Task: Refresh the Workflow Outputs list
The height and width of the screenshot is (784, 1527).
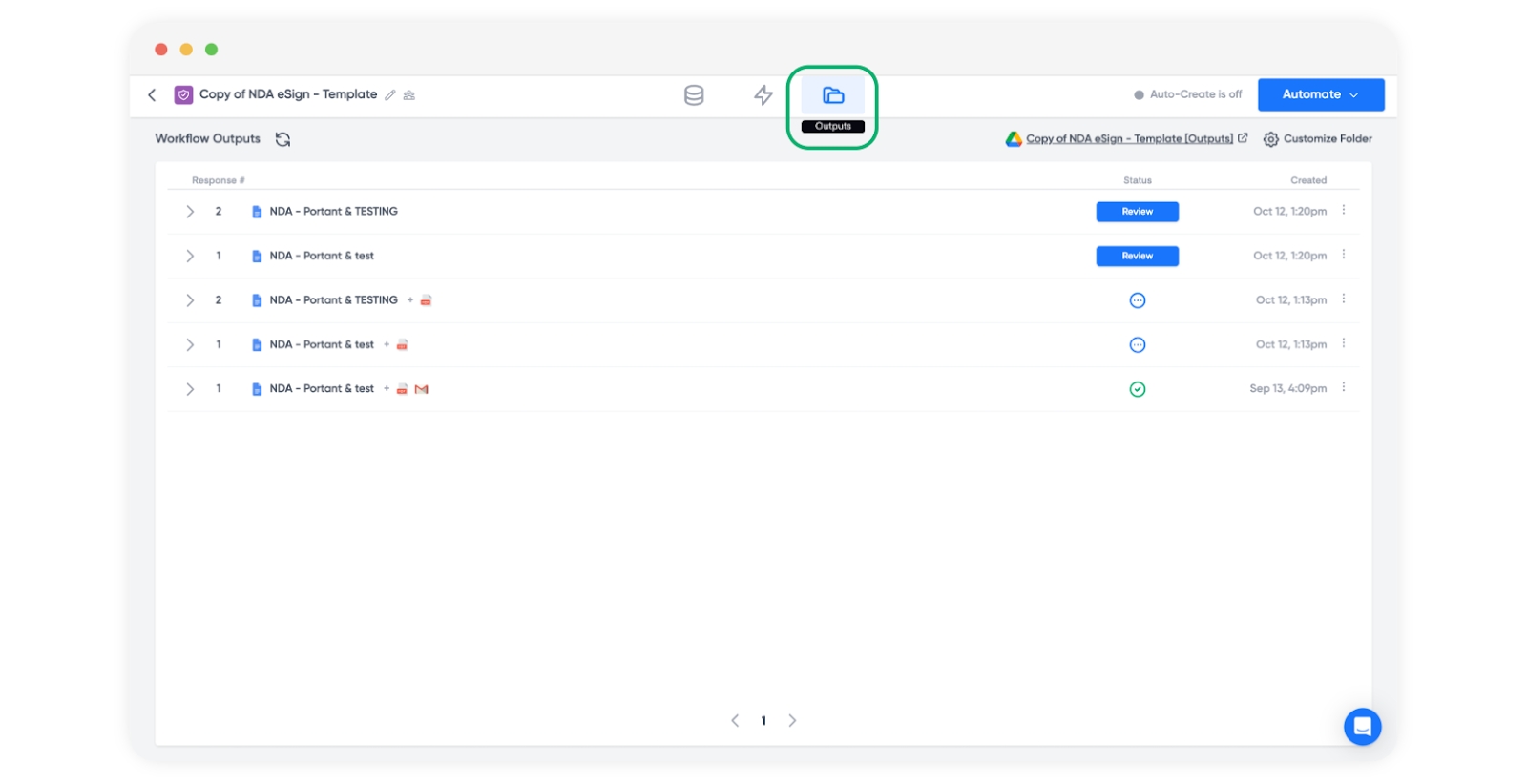Action: tap(282, 139)
